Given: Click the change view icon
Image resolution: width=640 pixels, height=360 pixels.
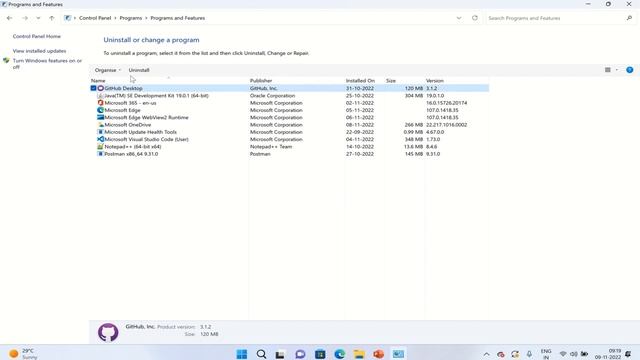Looking at the screenshot, I should [608, 70].
